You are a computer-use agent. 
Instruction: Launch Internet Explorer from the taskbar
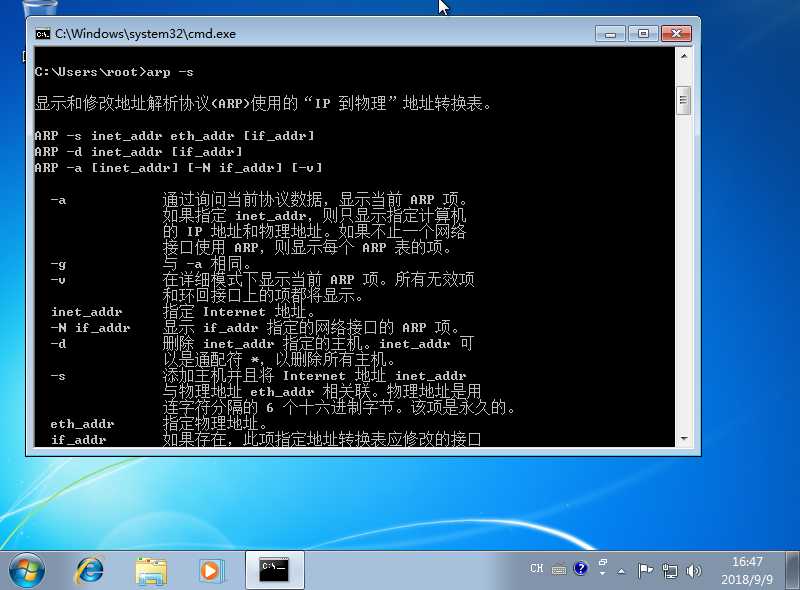tap(89, 570)
